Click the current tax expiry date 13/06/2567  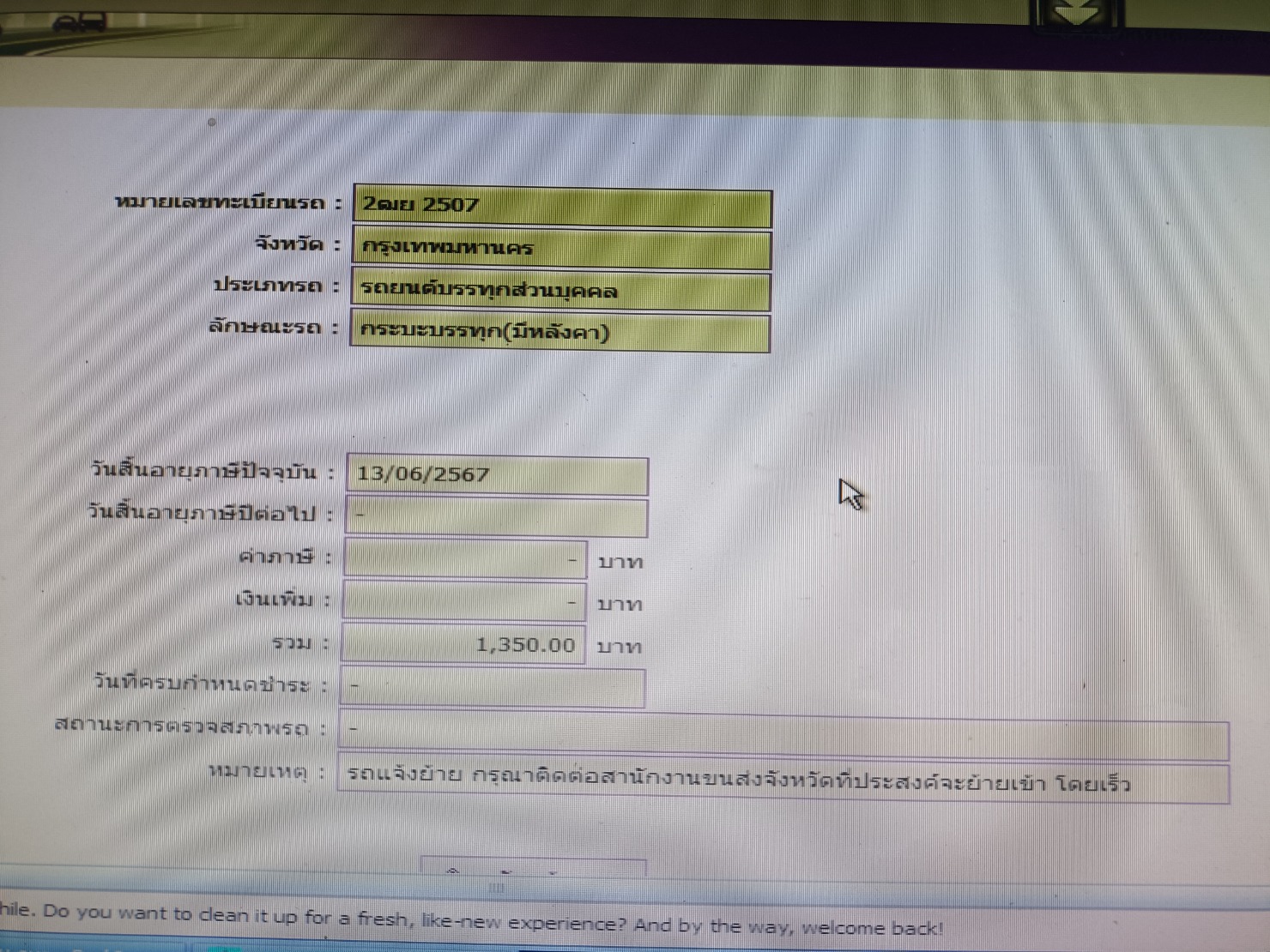click(x=497, y=475)
